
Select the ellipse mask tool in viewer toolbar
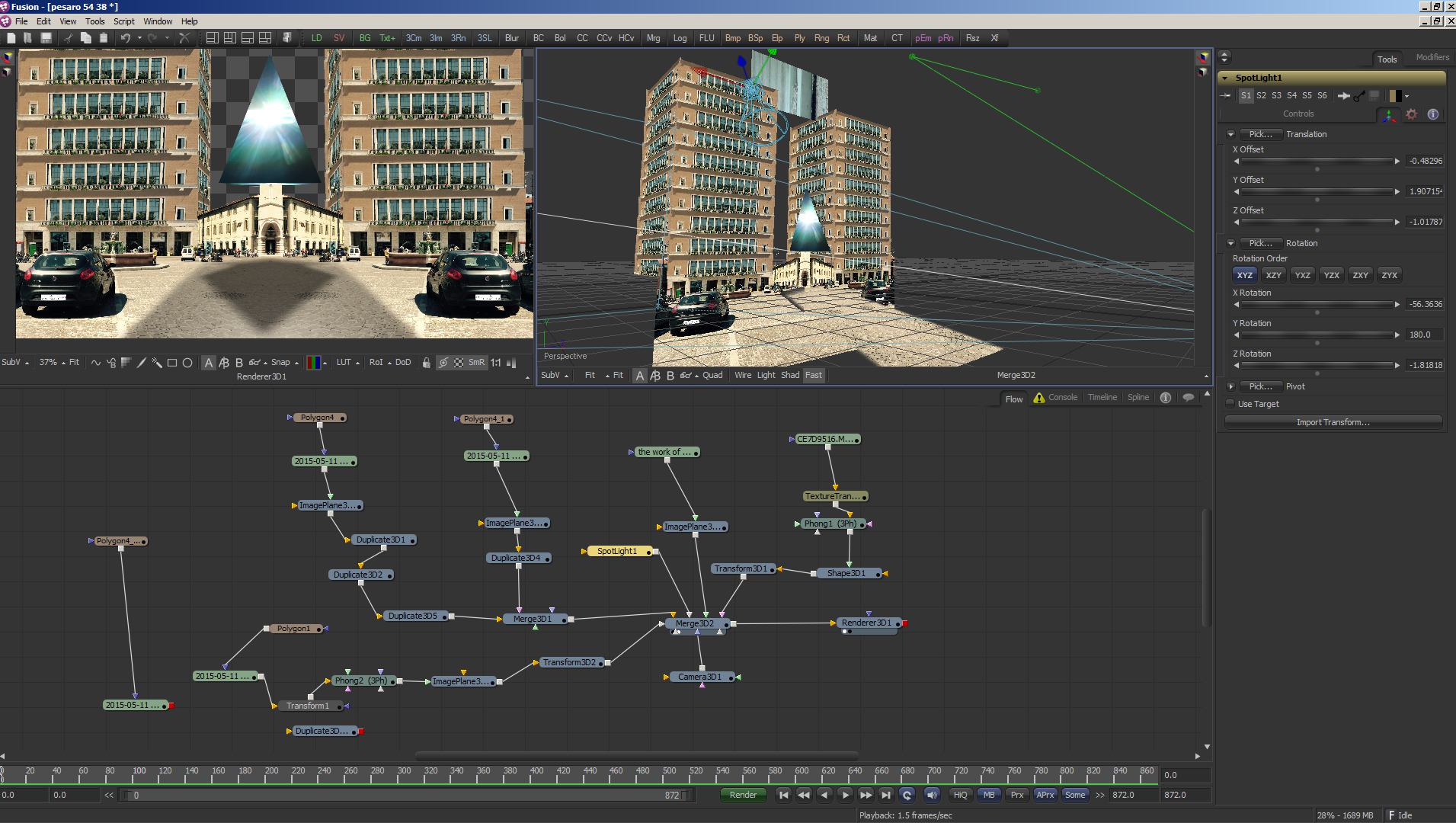pos(187,363)
